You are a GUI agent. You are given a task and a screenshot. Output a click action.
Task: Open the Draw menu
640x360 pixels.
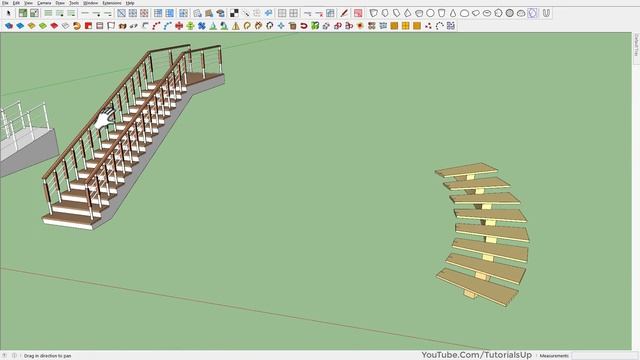60,3
